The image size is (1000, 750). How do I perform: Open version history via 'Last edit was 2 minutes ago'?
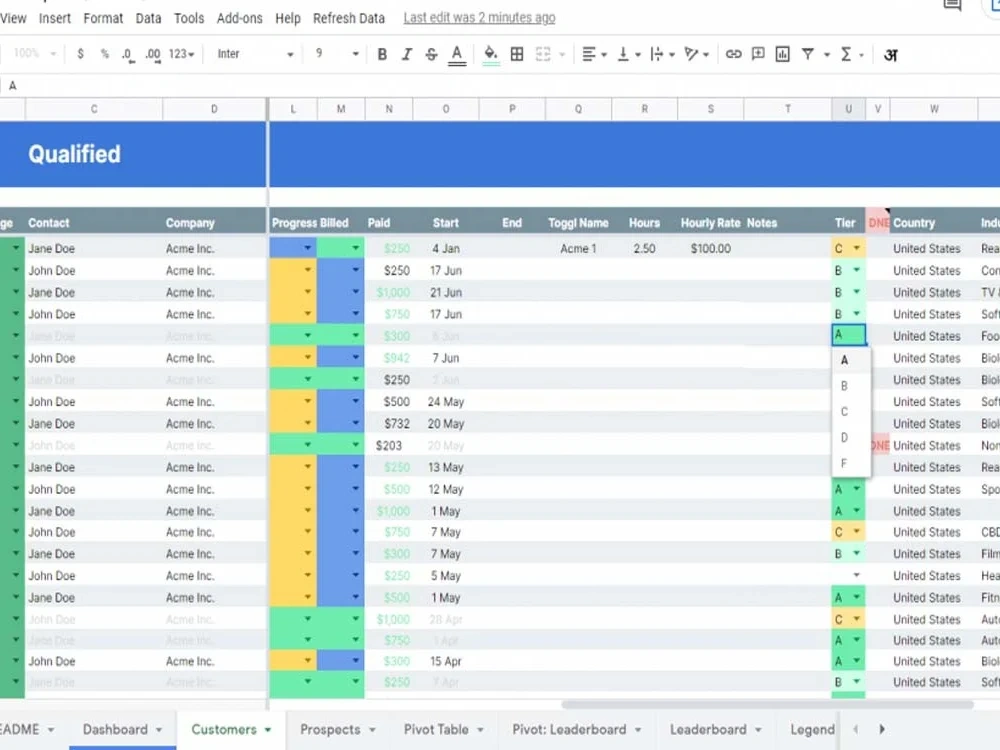coord(478,17)
